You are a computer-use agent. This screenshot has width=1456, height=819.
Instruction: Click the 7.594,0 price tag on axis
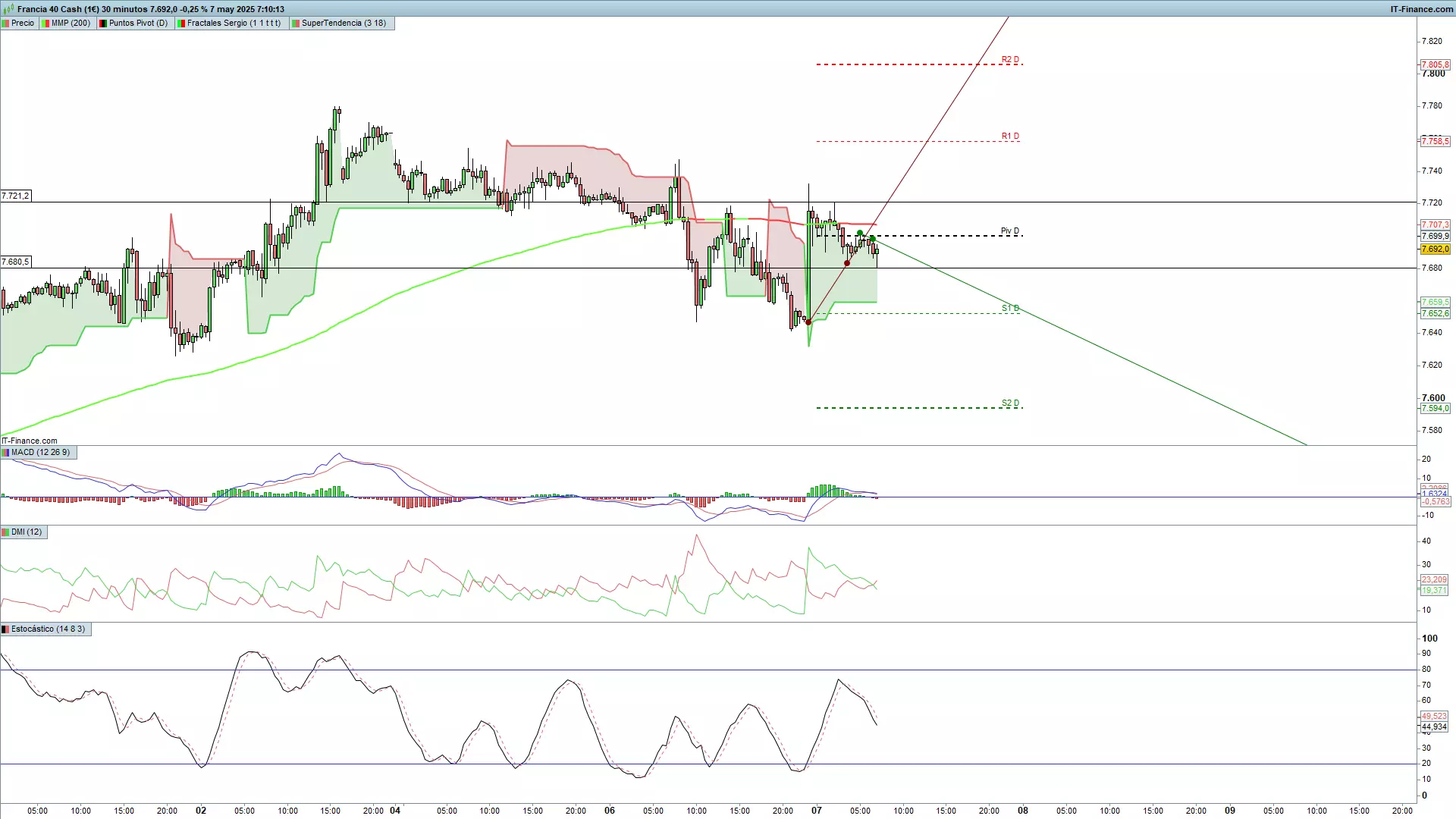1435,408
